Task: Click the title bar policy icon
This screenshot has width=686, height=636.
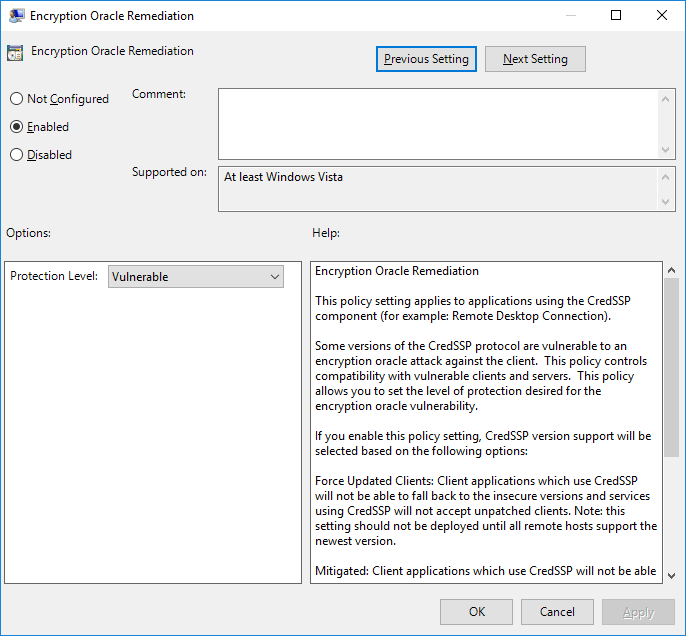Action: tap(17, 16)
